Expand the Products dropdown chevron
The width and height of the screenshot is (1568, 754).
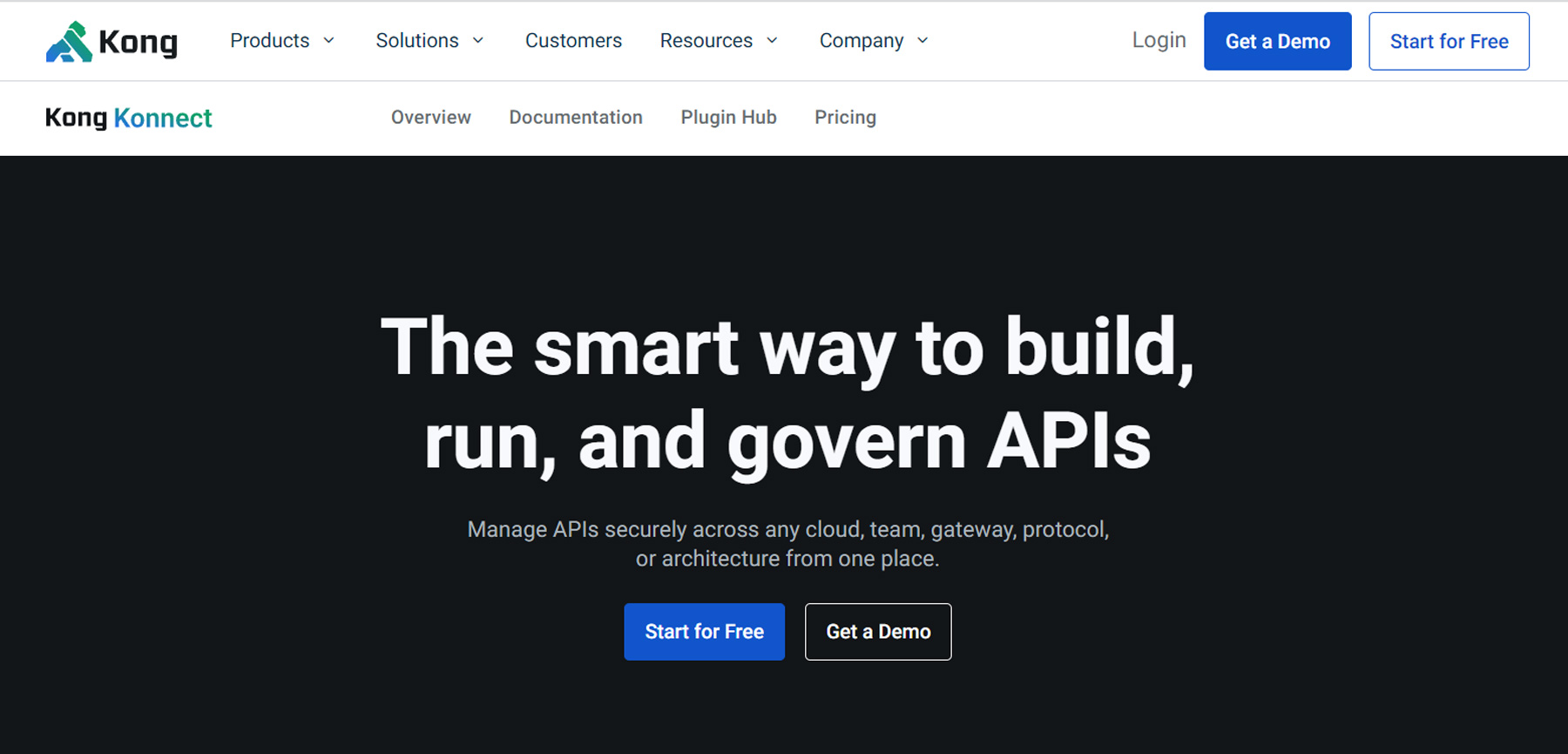point(328,41)
